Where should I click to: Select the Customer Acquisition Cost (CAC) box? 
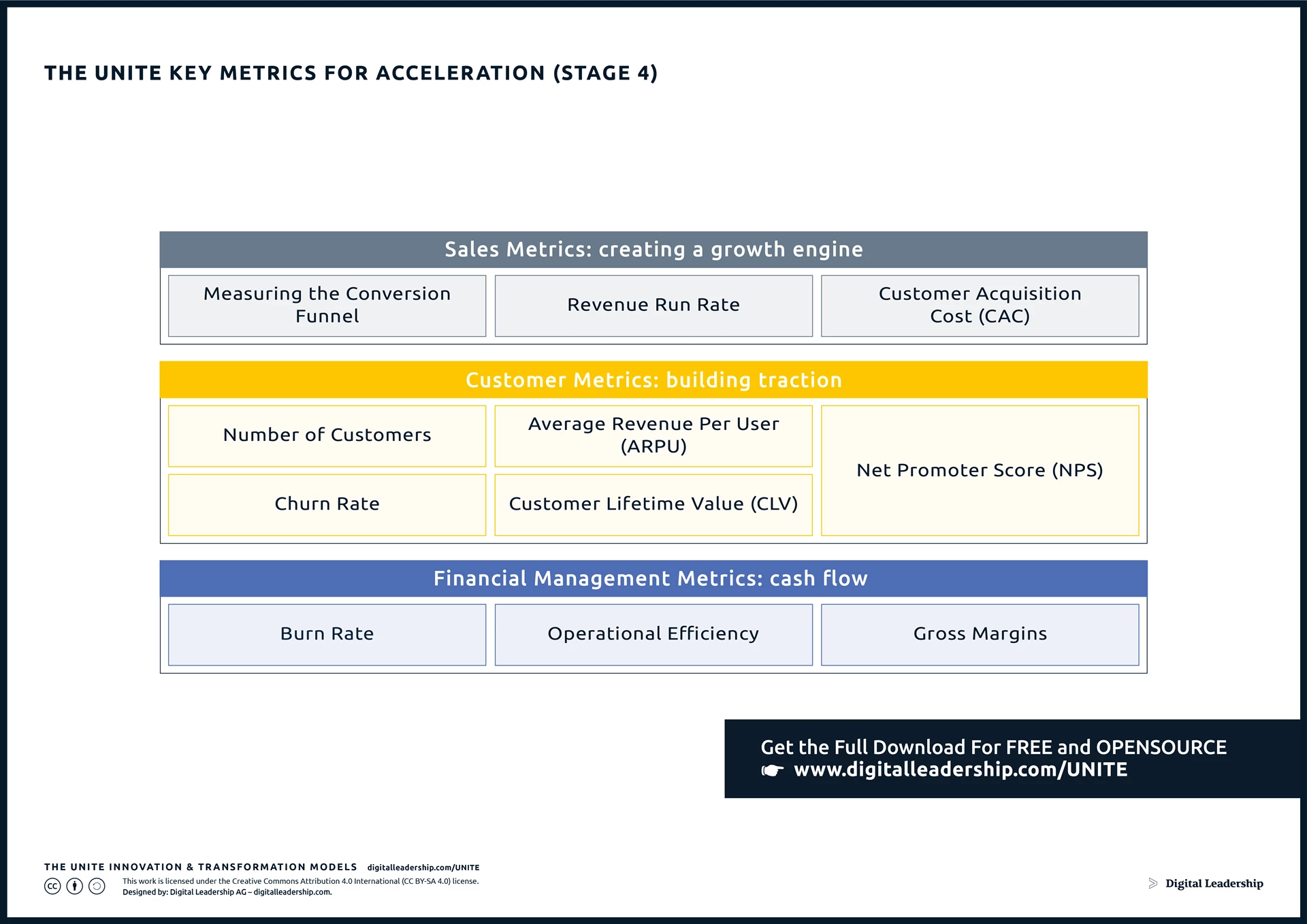[980, 306]
